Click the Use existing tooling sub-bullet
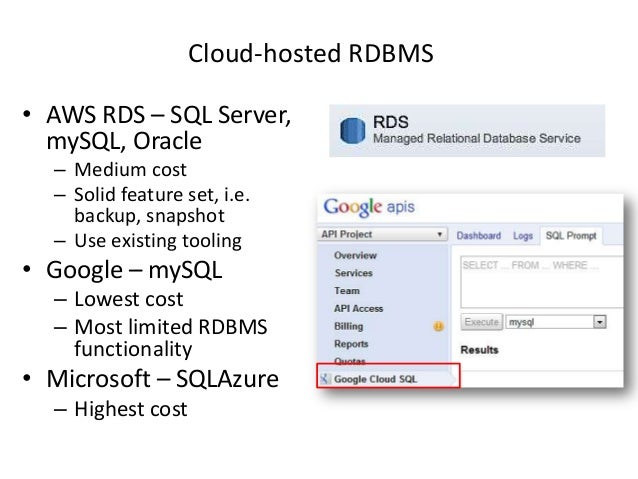This screenshot has width=638, height=479. coord(158,241)
